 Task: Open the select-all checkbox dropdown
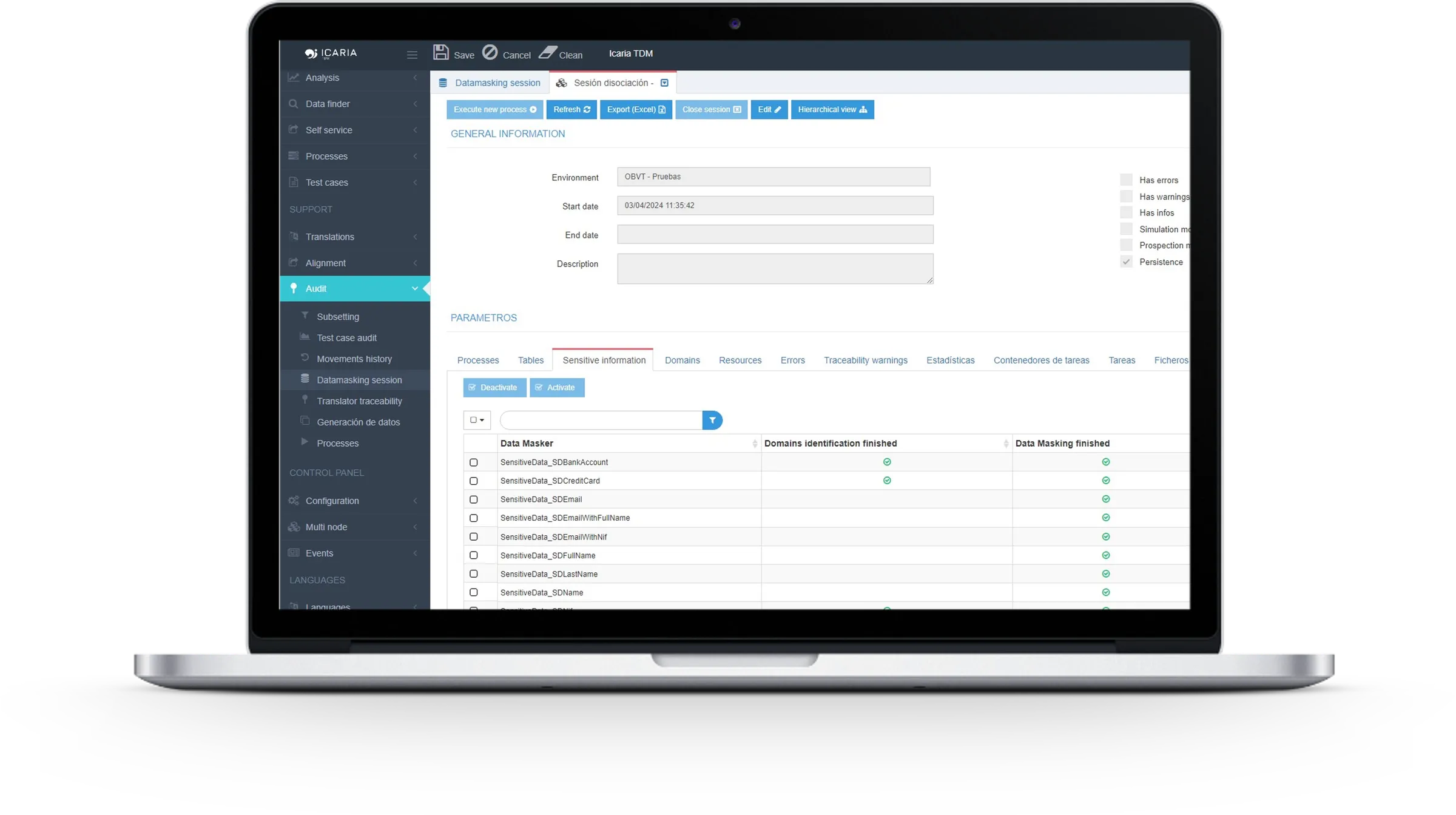477,420
